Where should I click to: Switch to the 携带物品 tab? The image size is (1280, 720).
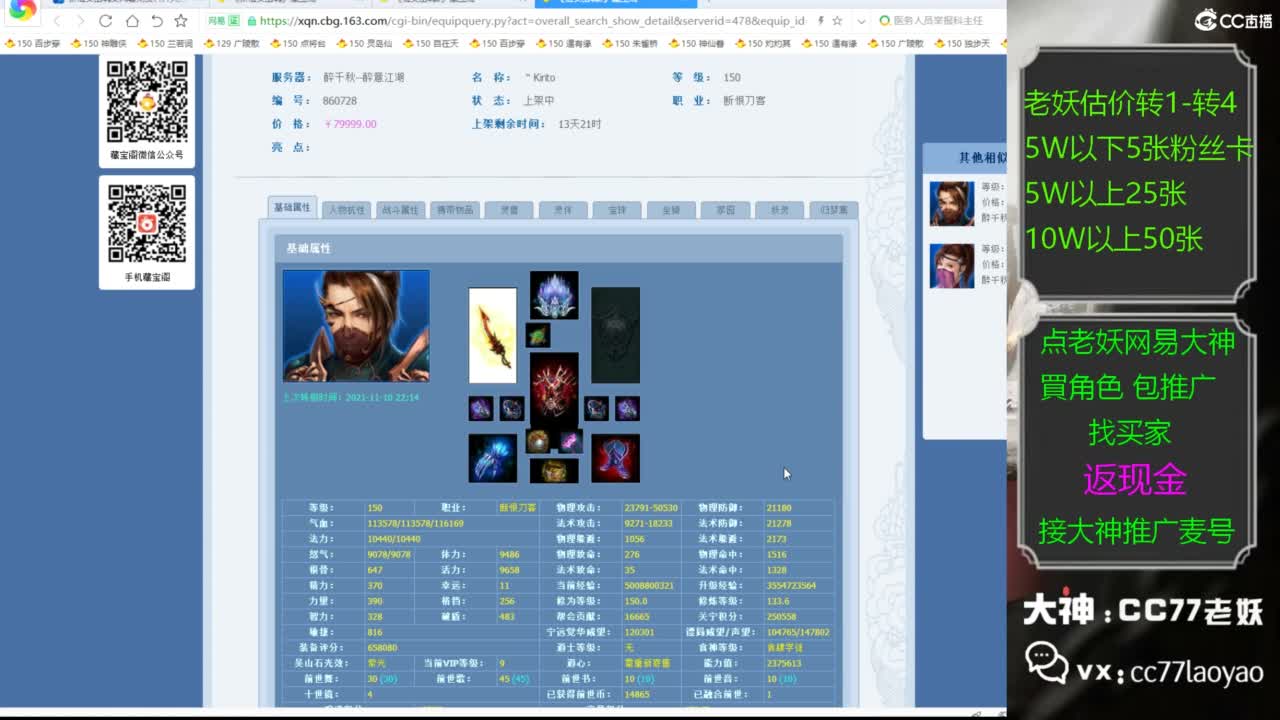point(454,210)
